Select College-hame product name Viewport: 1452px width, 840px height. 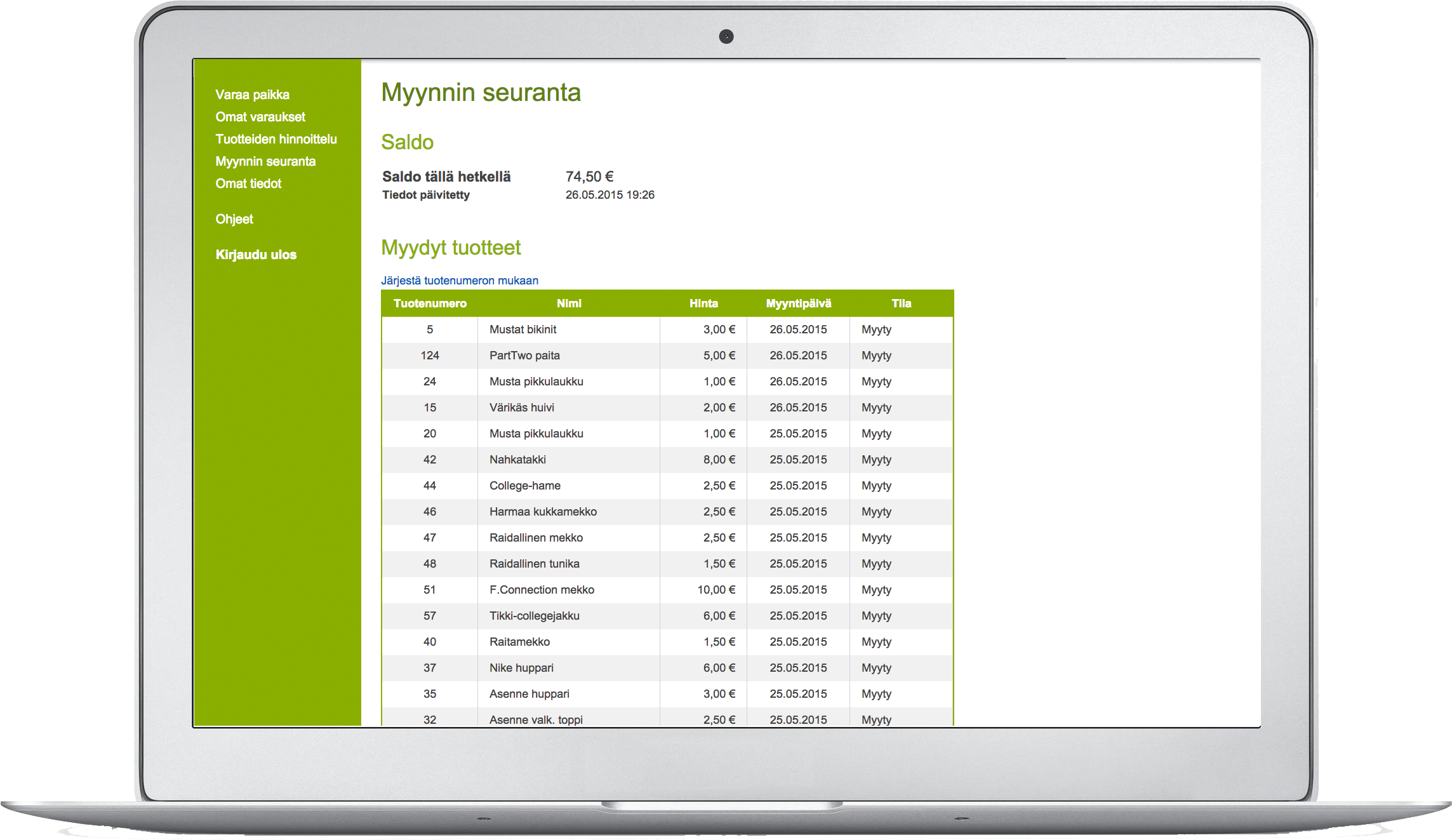[525, 486]
